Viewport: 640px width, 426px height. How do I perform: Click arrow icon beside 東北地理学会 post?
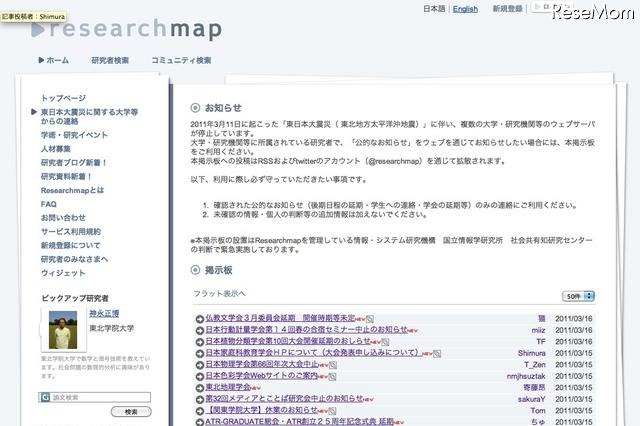200,388
